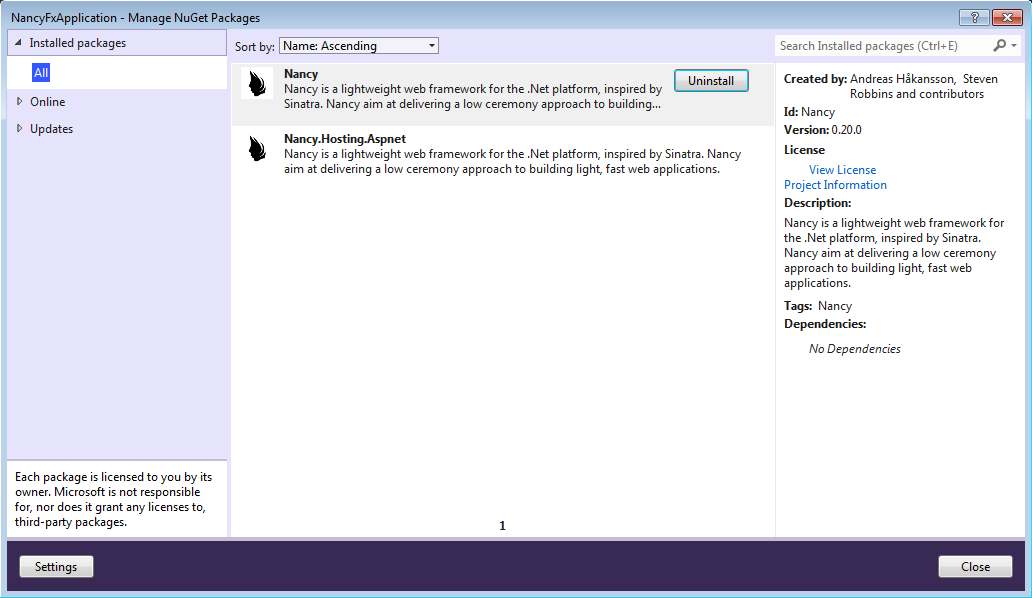This screenshot has height=598, width=1032.
Task: Focus the Search Installed packages field
Action: [883, 45]
